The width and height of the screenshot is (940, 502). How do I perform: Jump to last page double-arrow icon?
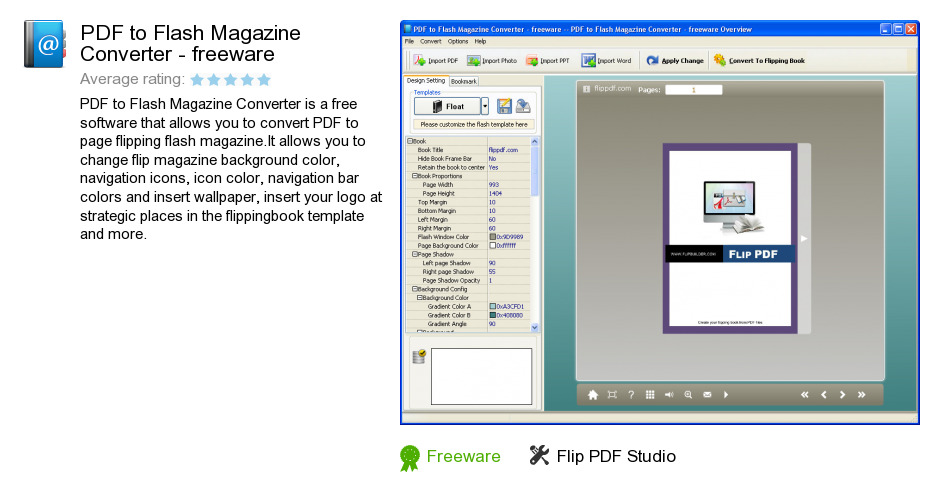(861, 395)
